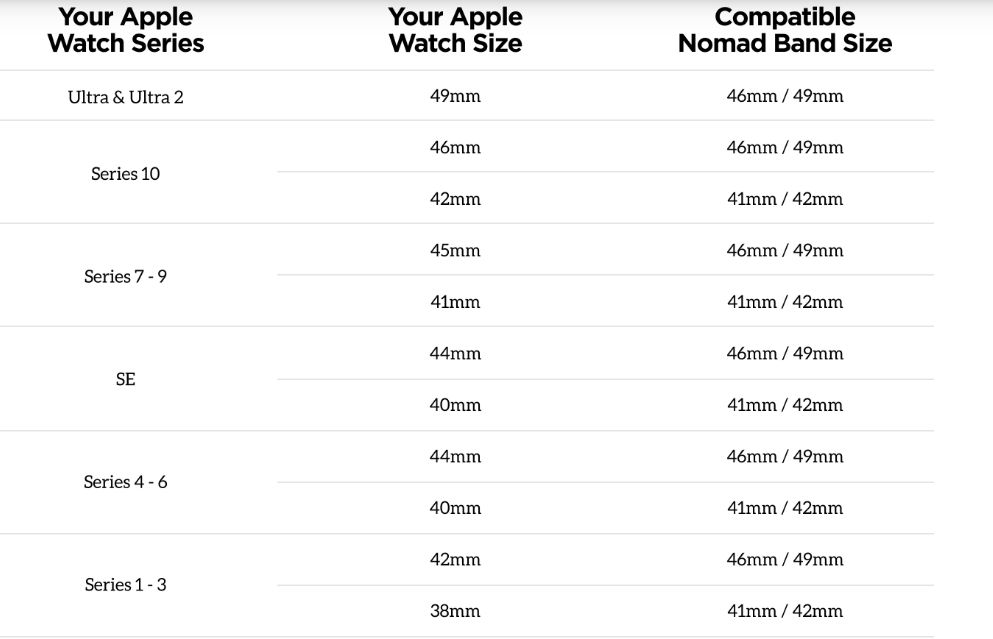
Task: Select the band size beside 38mm
Action: (785, 611)
